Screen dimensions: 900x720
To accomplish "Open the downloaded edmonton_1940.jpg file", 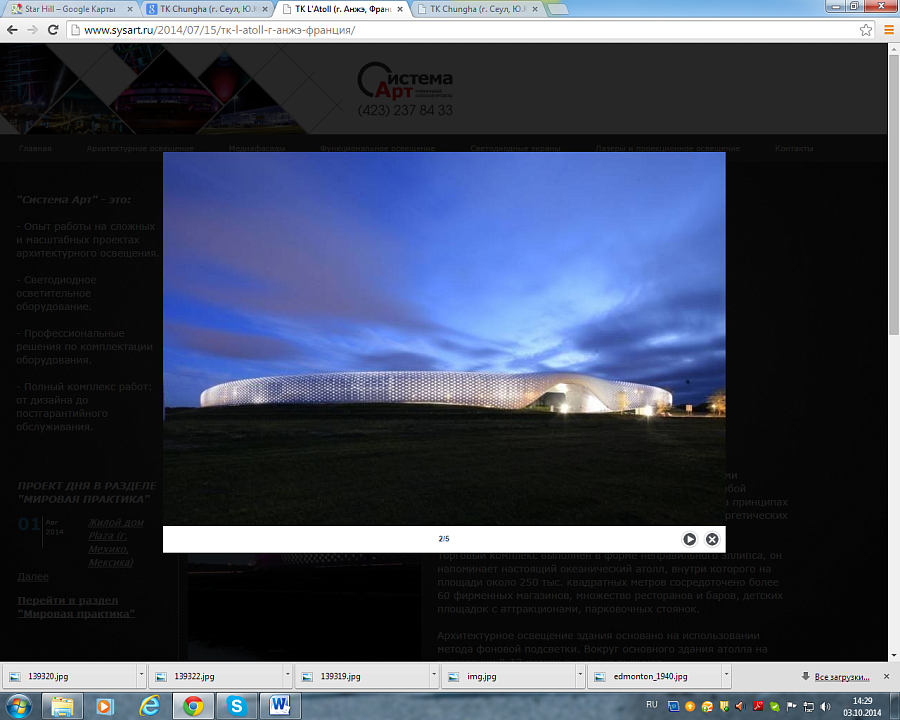I will click(x=652, y=677).
